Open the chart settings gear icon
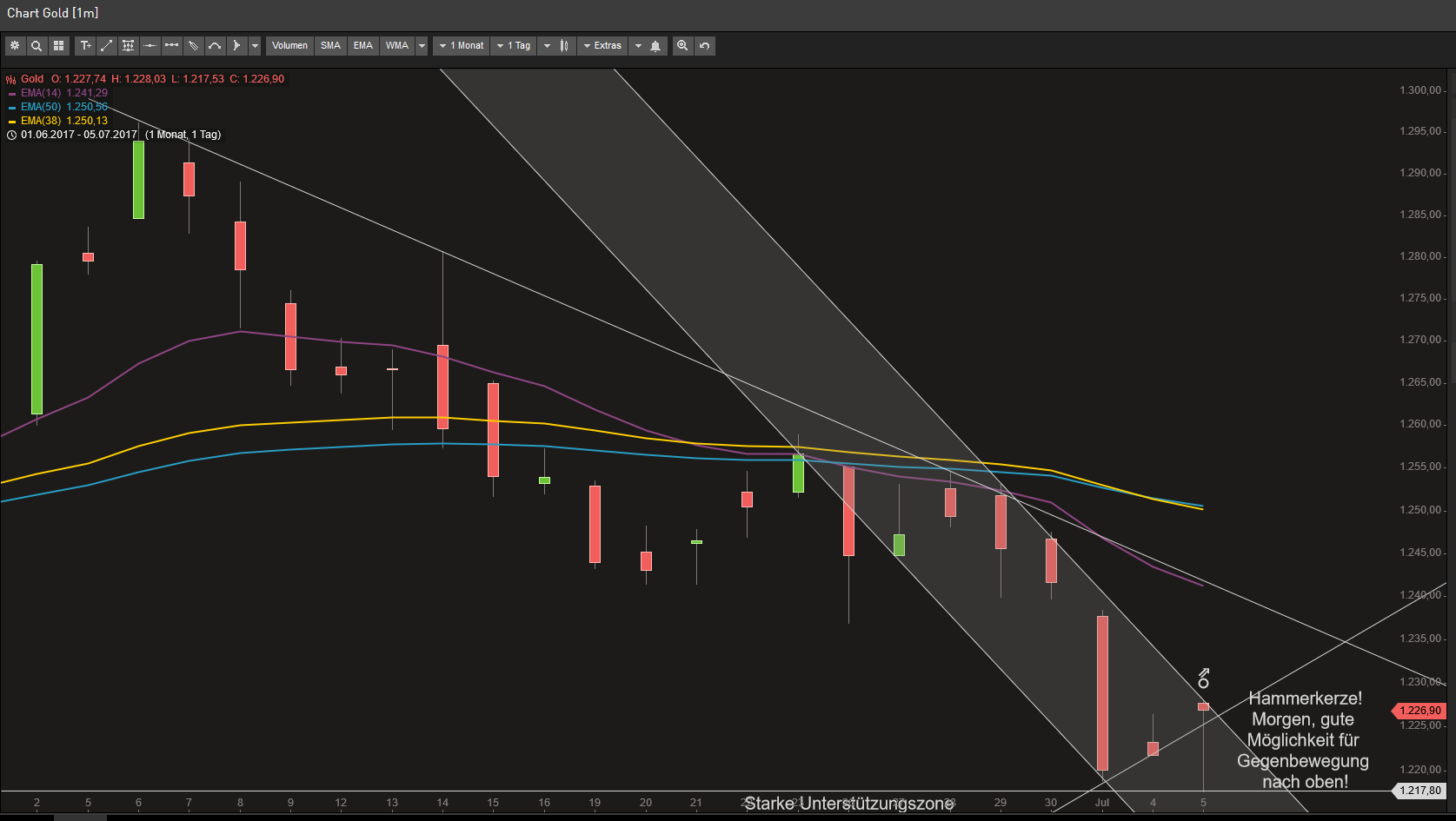 pos(15,45)
